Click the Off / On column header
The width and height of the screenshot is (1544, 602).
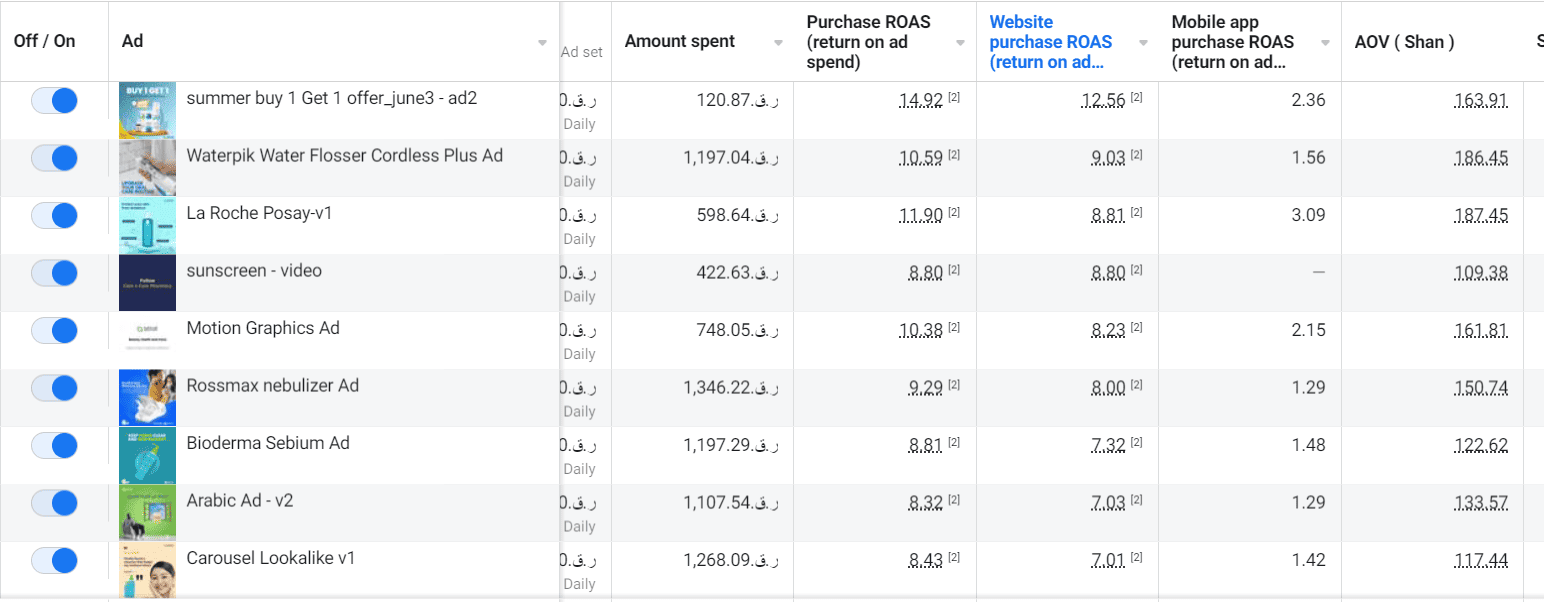coord(44,42)
